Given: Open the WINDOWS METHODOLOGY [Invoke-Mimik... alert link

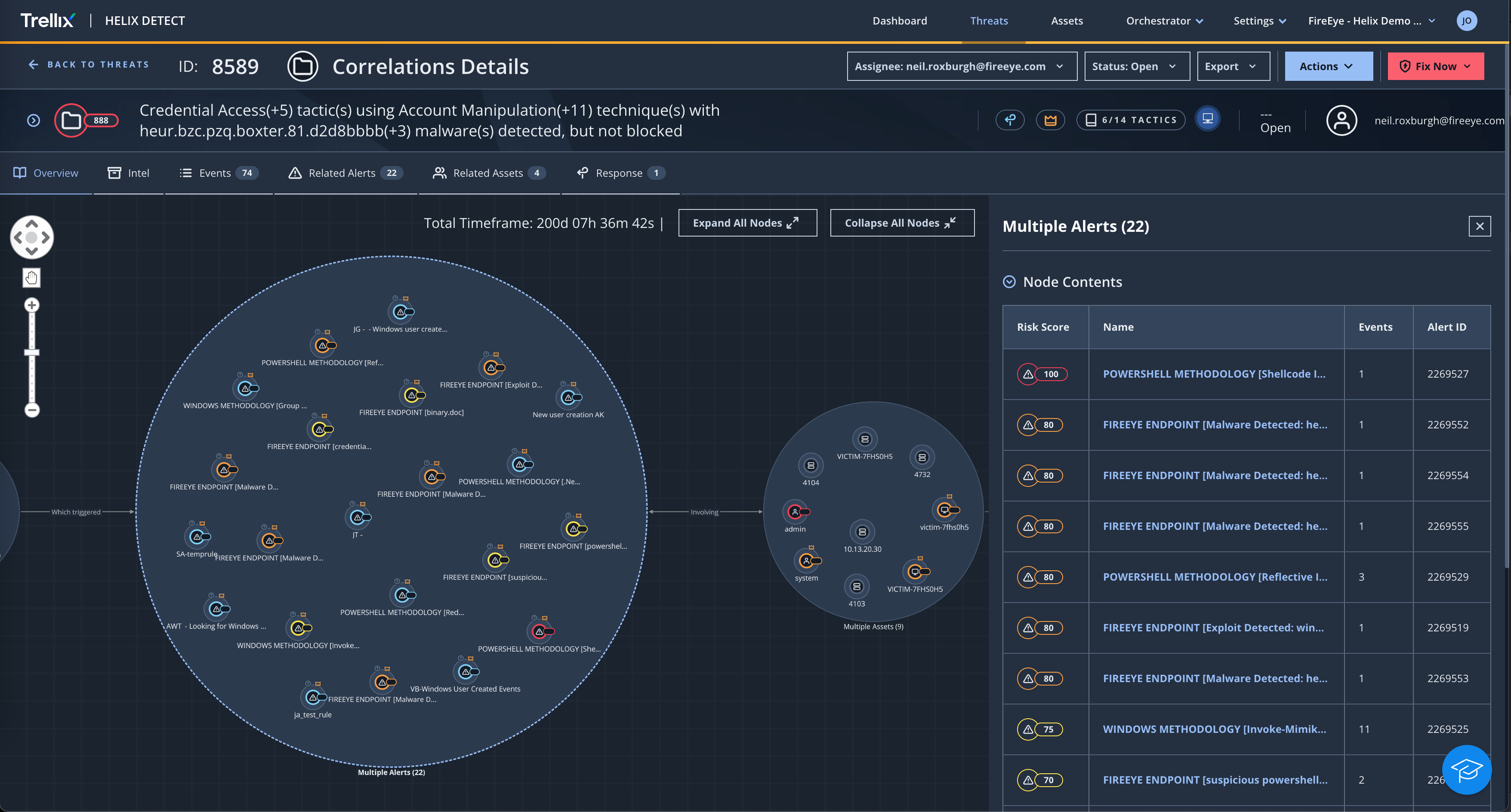Looking at the screenshot, I should [x=1214, y=729].
